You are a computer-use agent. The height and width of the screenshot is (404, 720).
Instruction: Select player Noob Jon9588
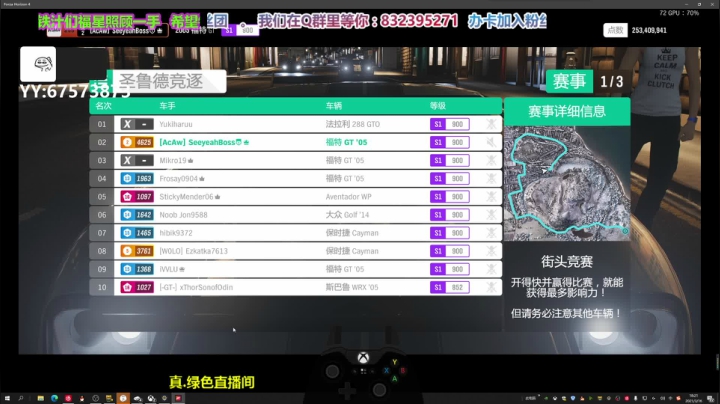[296, 215]
